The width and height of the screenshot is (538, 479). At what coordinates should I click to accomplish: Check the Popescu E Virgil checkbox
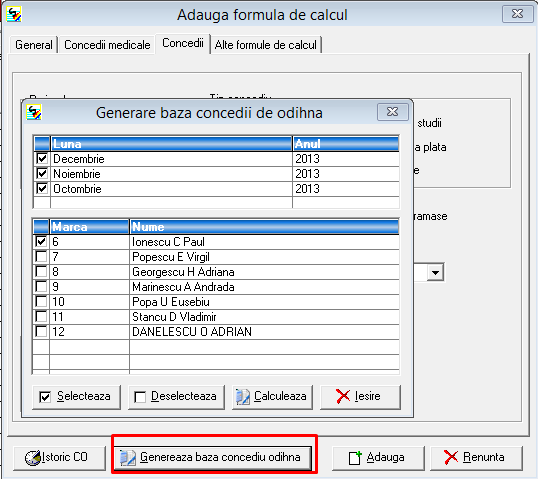click(x=41, y=257)
